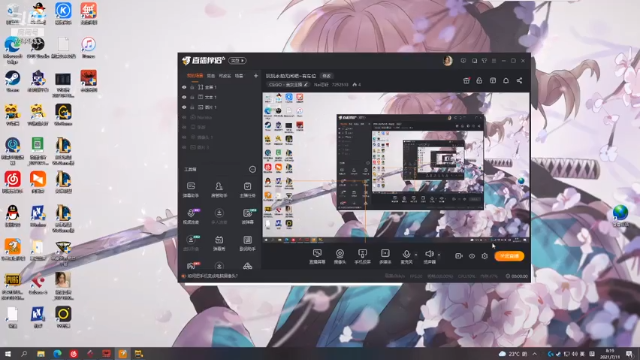The image size is (640, 360).
Task: Open Windows notification center
Action: pos(629,353)
